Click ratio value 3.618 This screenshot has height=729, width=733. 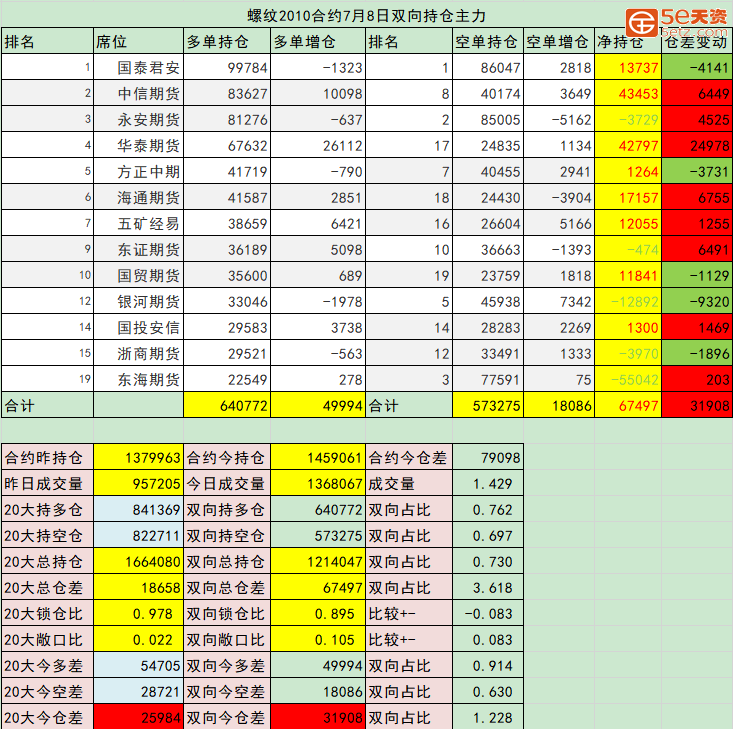point(488,587)
